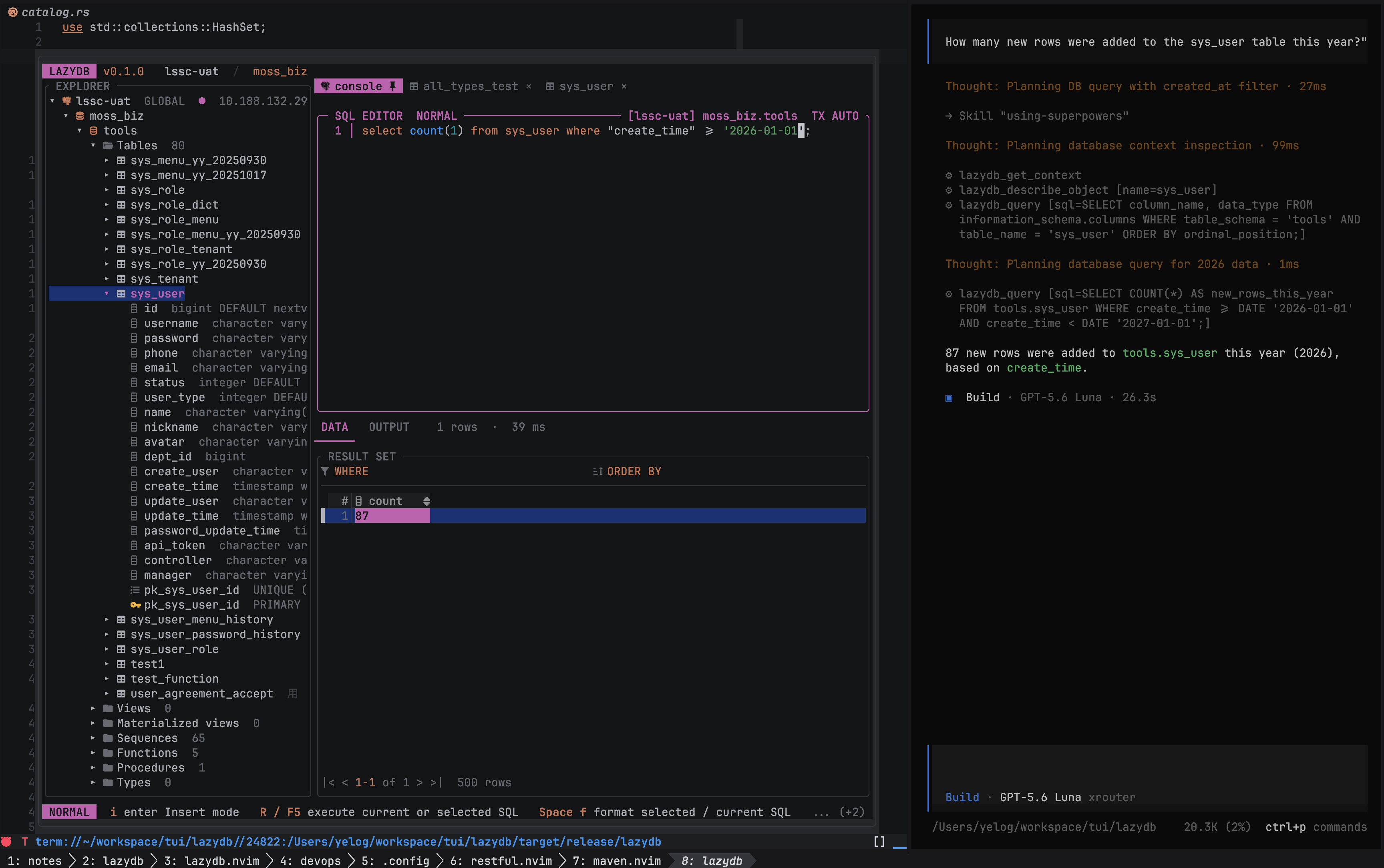The image size is (1384, 868).
Task: Close the all_types_test tab
Action: 529,87
